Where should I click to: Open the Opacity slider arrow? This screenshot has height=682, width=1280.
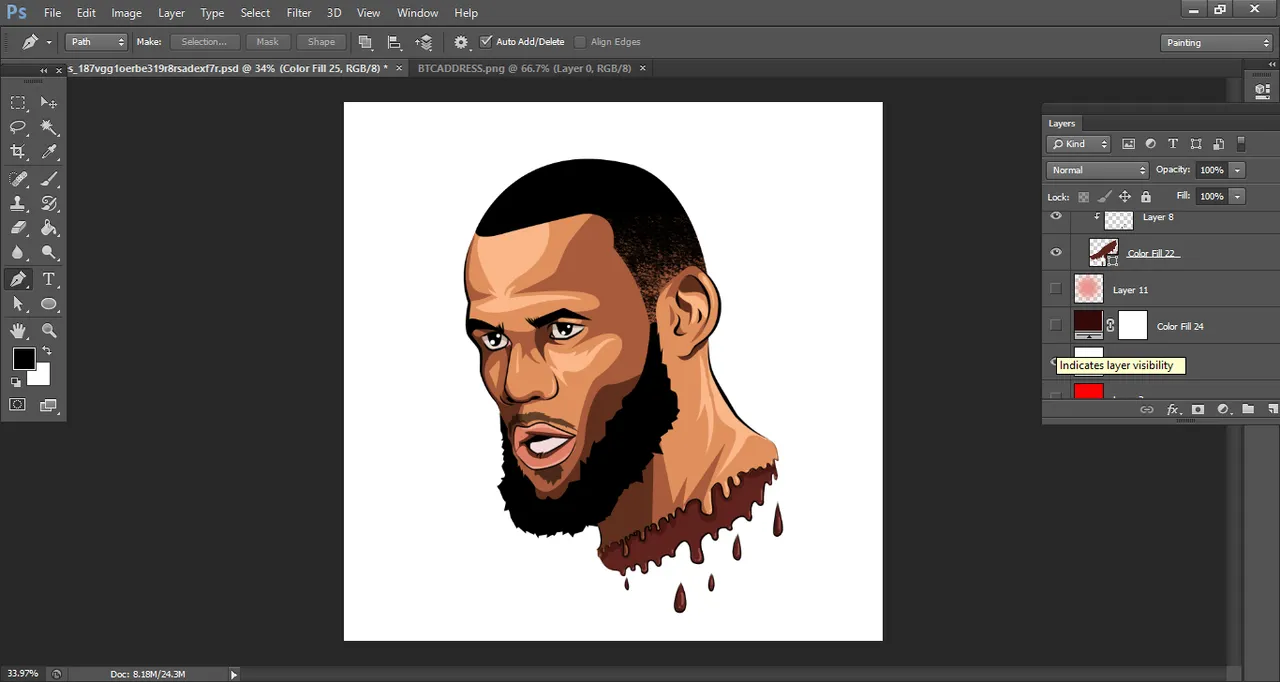[1238, 170]
